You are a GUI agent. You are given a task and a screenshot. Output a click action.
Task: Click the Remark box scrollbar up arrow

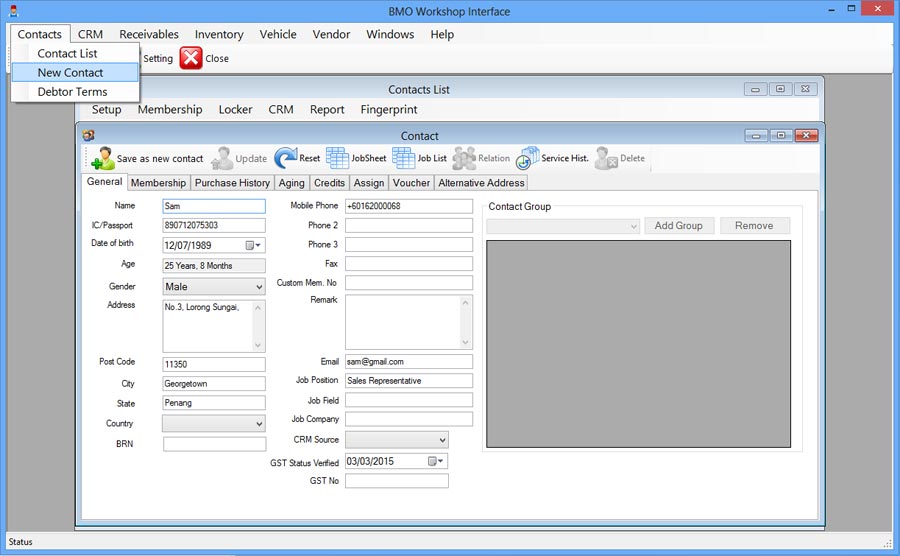point(465,302)
